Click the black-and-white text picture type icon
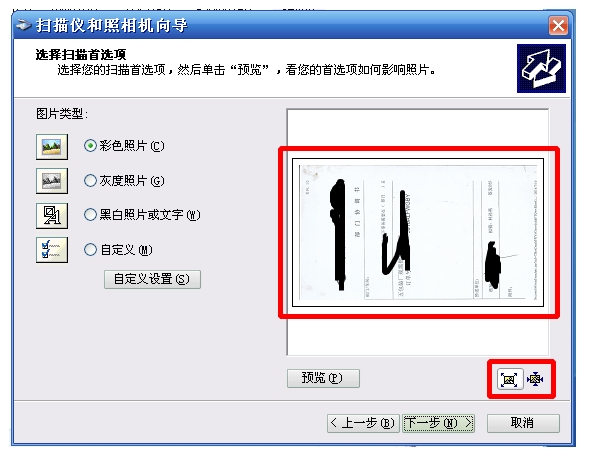The height and width of the screenshot is (457, 589). tap(52, 216)
